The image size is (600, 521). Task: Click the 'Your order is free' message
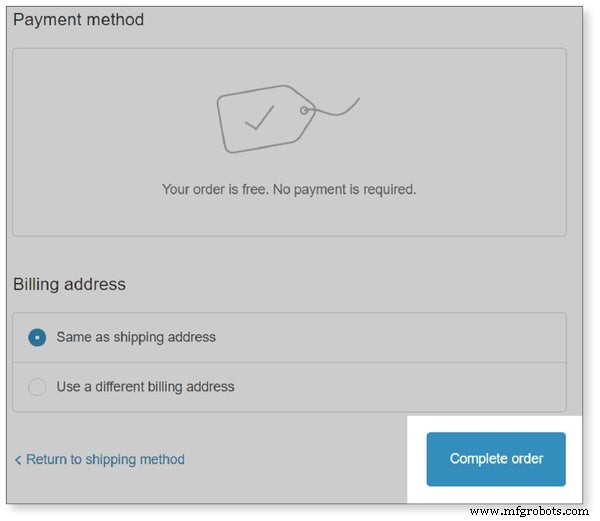pos(289,189)
